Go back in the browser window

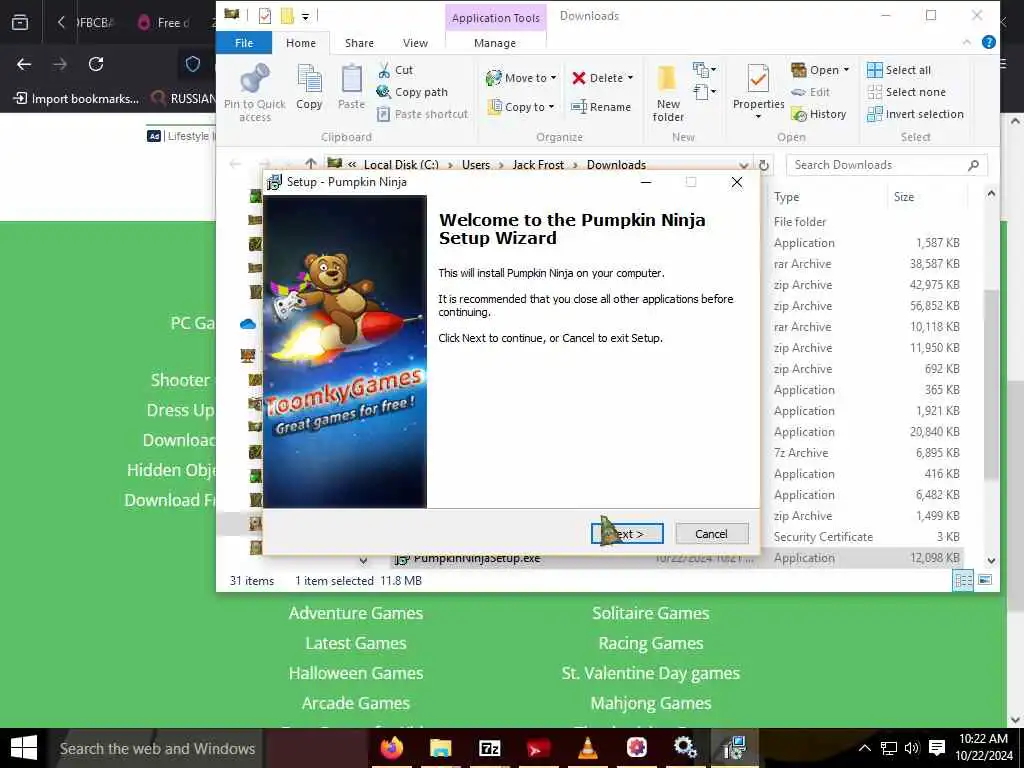(24, 64)
